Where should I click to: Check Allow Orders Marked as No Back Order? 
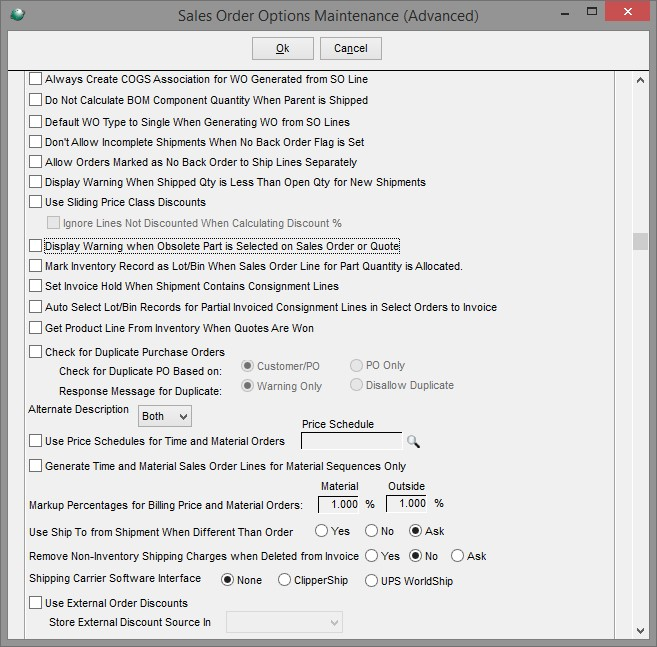(36, 162)
